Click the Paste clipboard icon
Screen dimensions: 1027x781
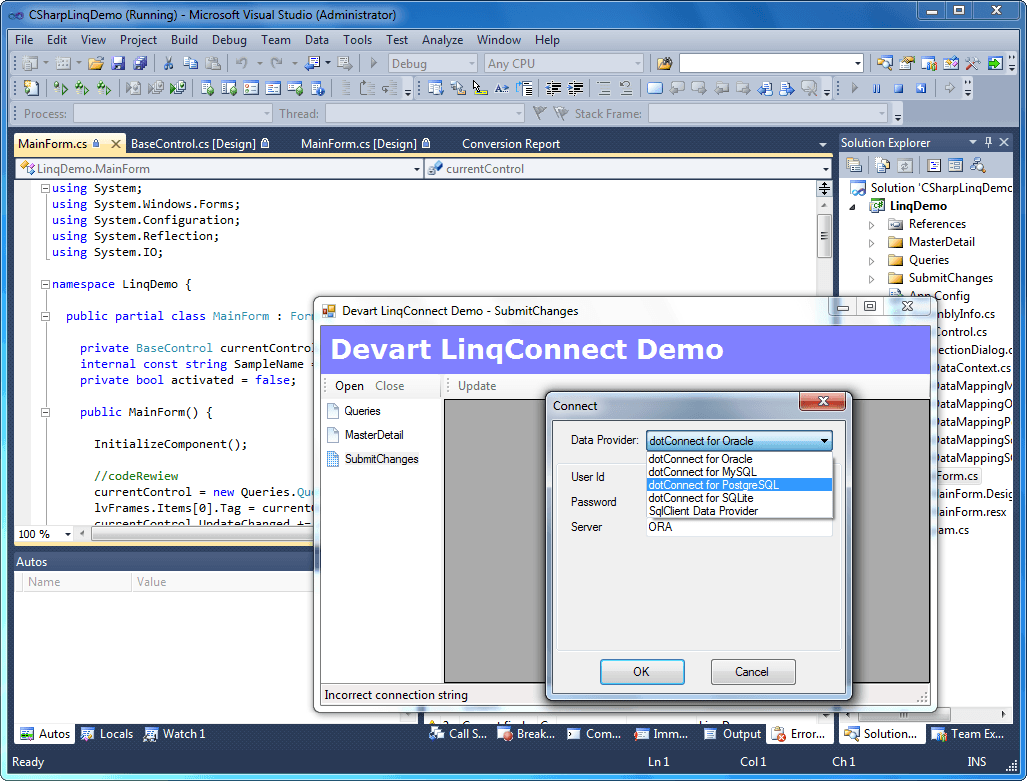[x=213, y=64]
